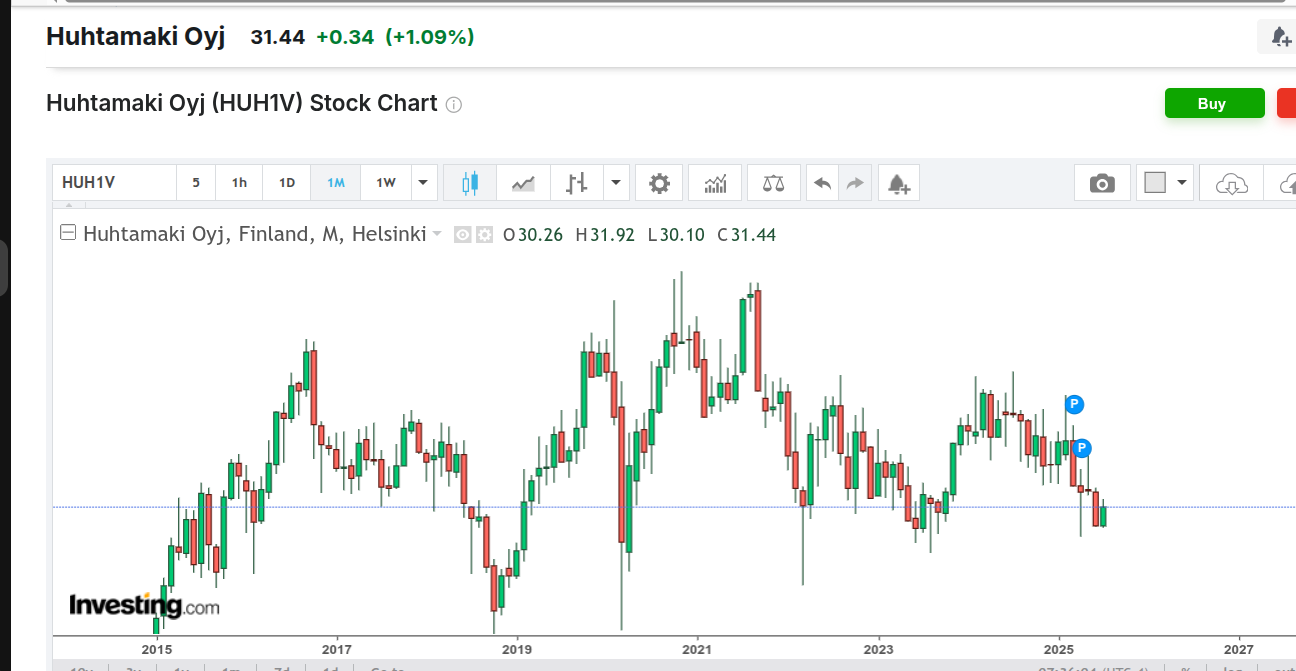Set timeframe to 1h
1296x671 pixels.
coord(239,183)
